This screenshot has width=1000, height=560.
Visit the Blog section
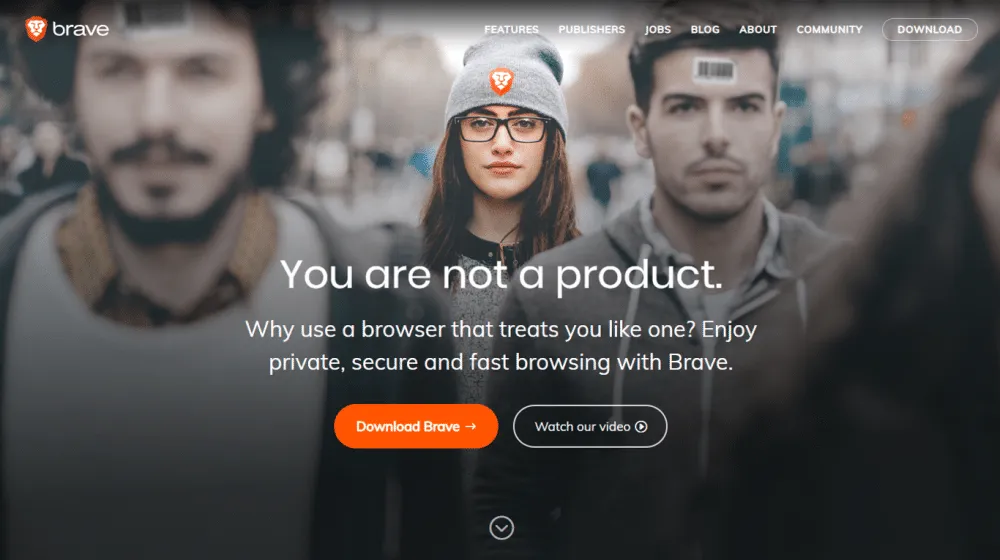[x=705, y=29]
